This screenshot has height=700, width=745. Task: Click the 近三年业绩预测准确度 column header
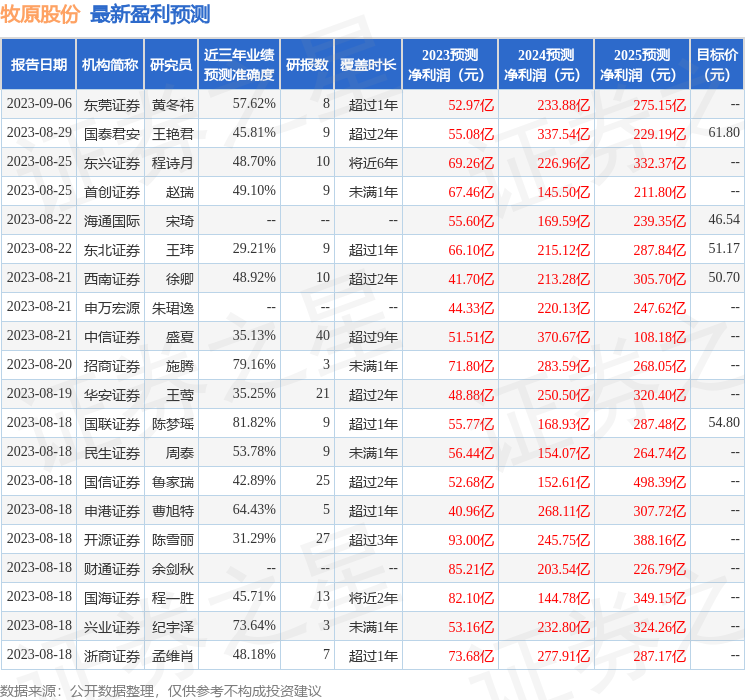point(239,65)
